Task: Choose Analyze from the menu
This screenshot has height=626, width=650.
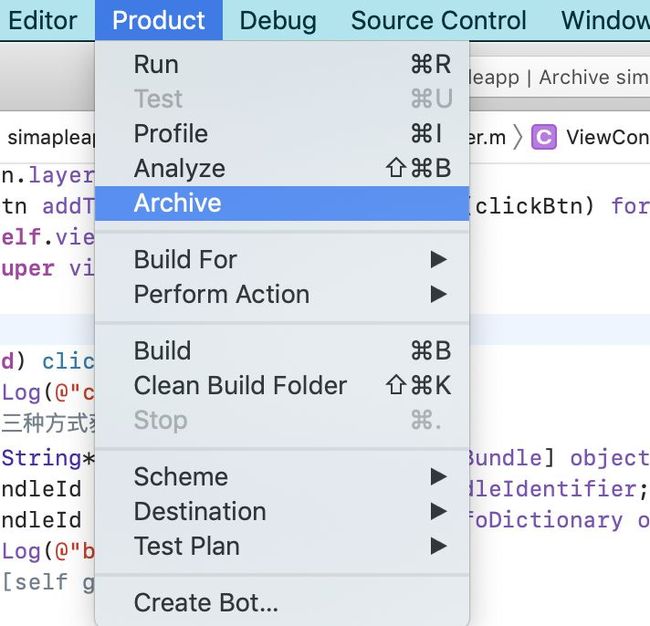Action: pyautogui.click(x=282, y=168)
